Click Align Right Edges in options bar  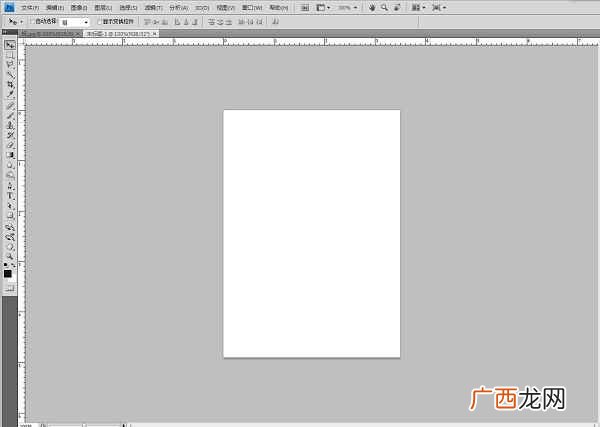(195, 22)
